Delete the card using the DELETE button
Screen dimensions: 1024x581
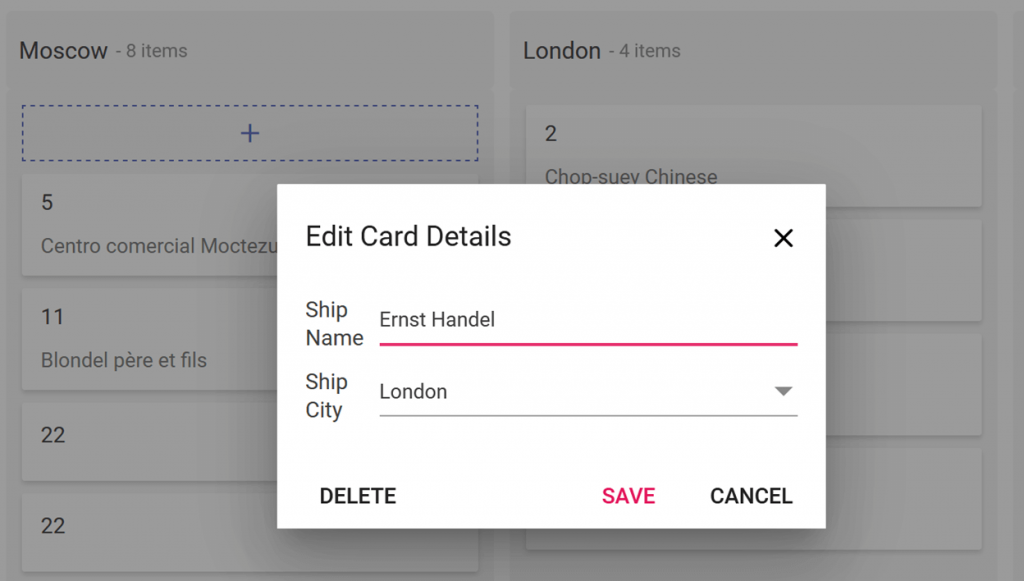click(357, 495)
